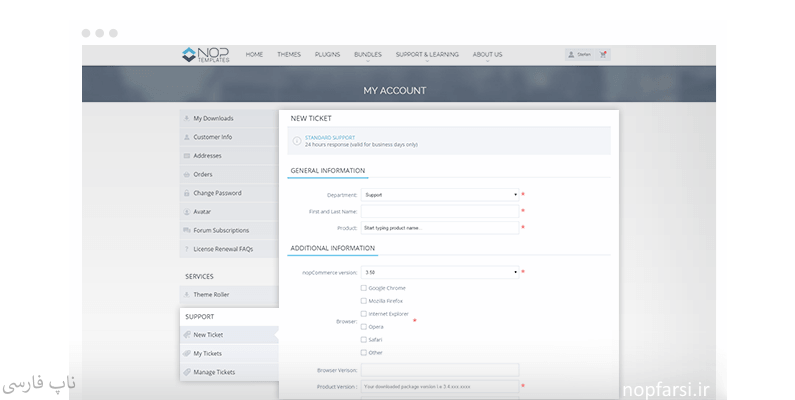Click the Change Password lock icon
Viewport: 795px width, 400px height.
point(187,193)
